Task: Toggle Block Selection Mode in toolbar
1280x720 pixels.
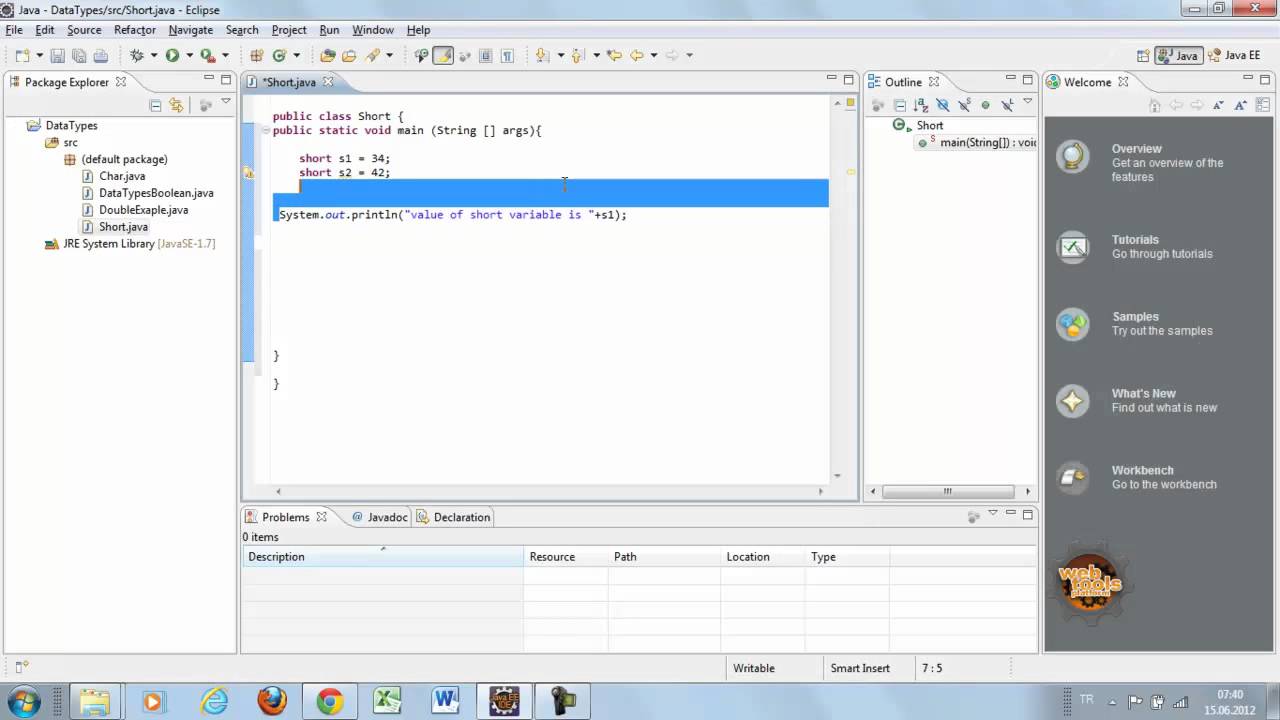Action: point(486,56)
